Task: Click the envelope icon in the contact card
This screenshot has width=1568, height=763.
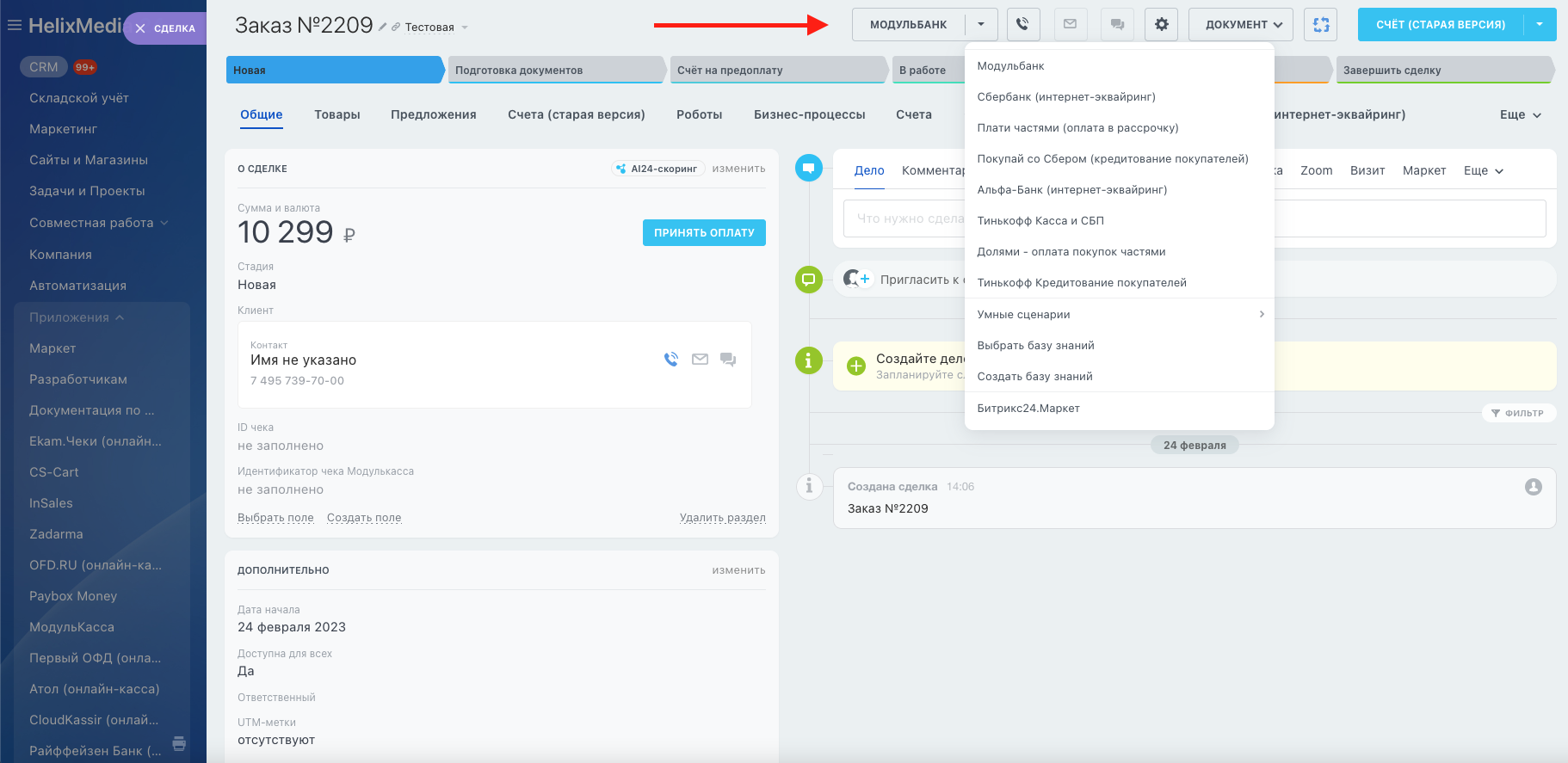Action: point(701,360)
